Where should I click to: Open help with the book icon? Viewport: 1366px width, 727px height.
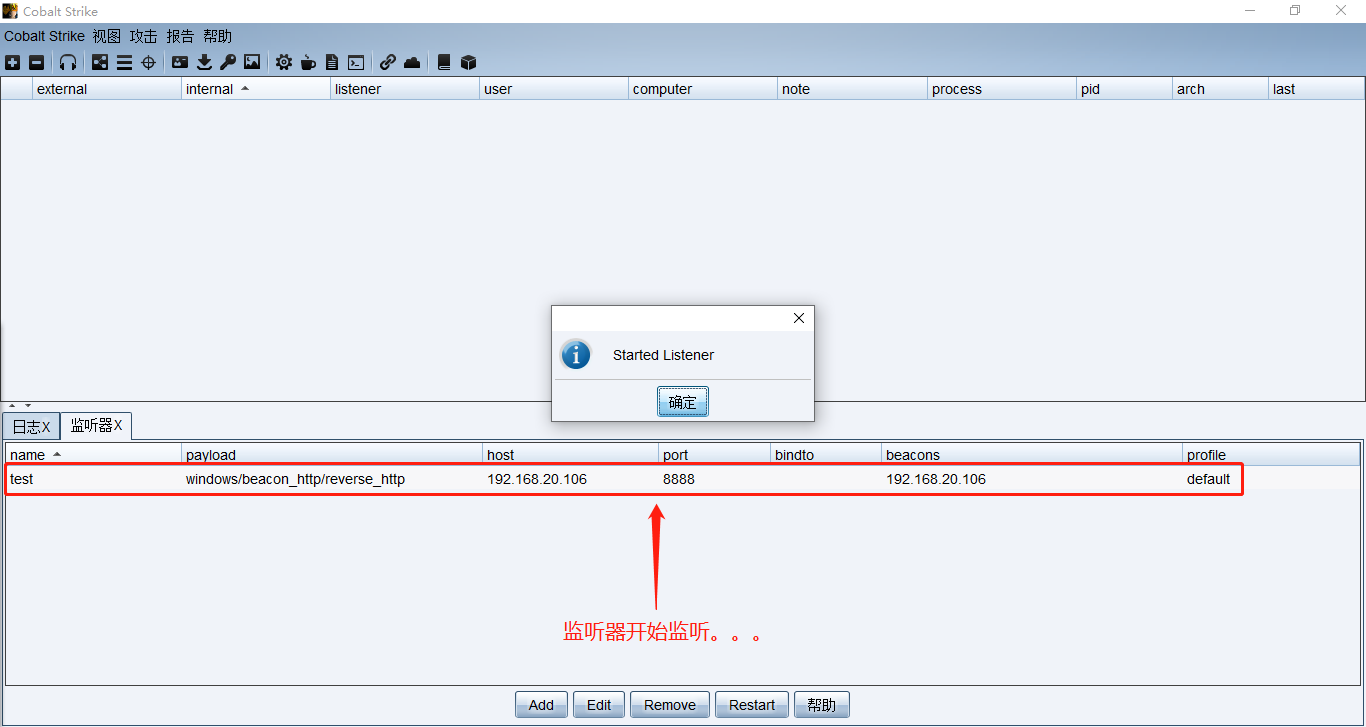click(x=444, y=62)
